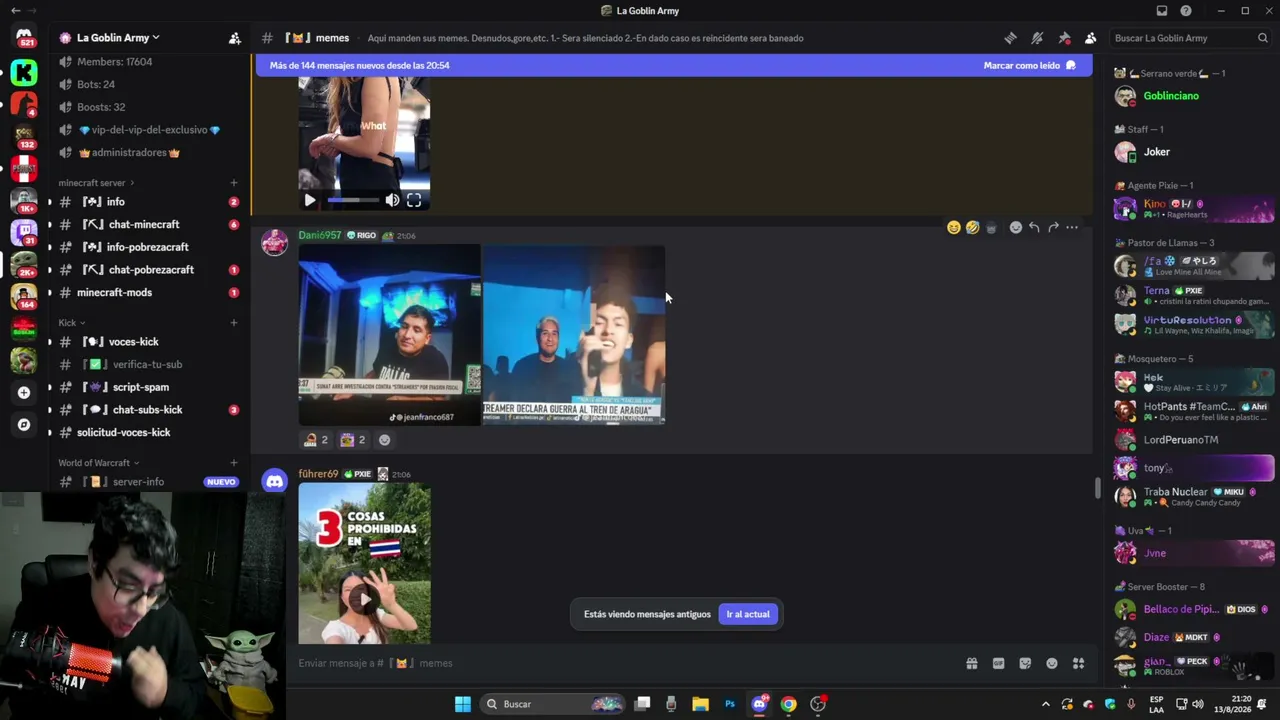This screenshot has width=1280, height=720.
Task: Open File Explorer from taskbar
Action: click(700, 704)
